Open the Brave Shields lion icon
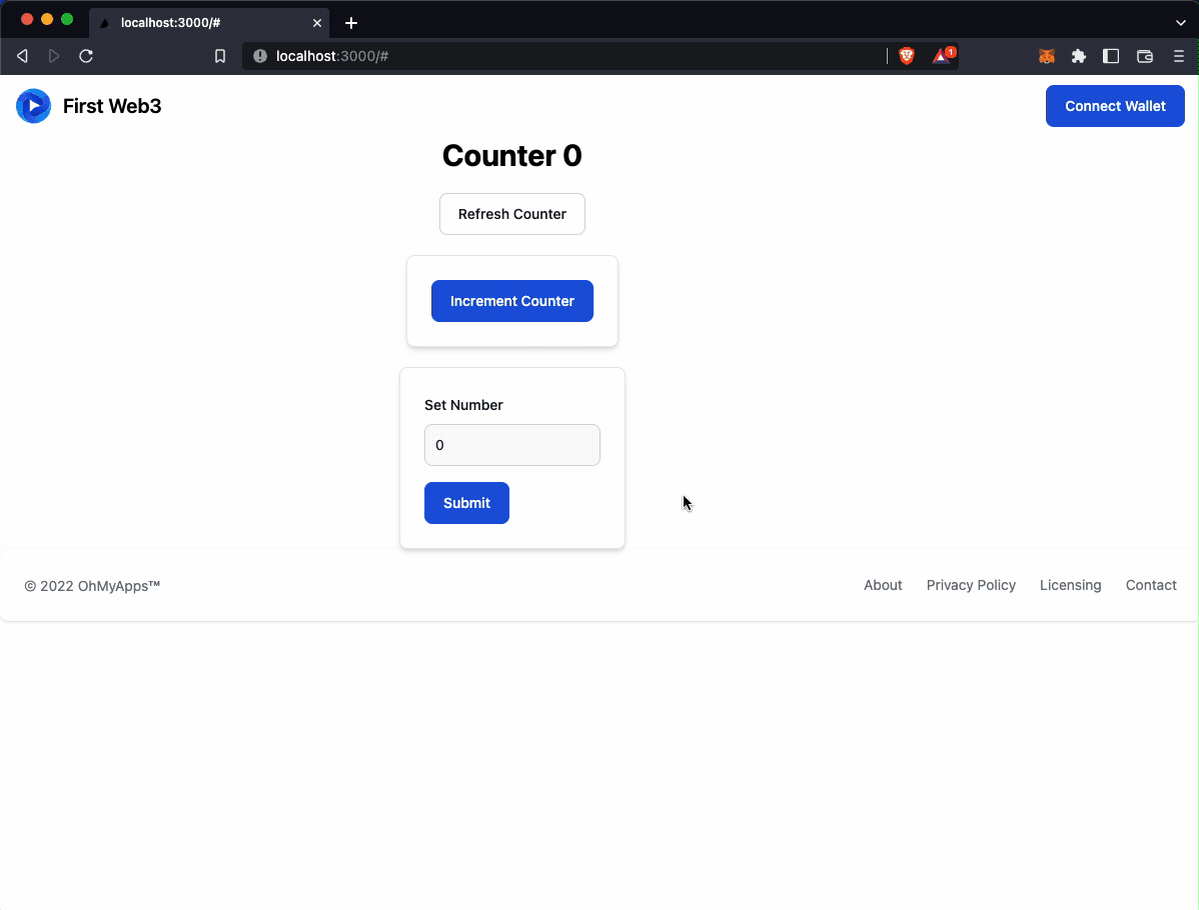Screen dimensions: 1199x910 pyautogui.click(x=907, y=56)
